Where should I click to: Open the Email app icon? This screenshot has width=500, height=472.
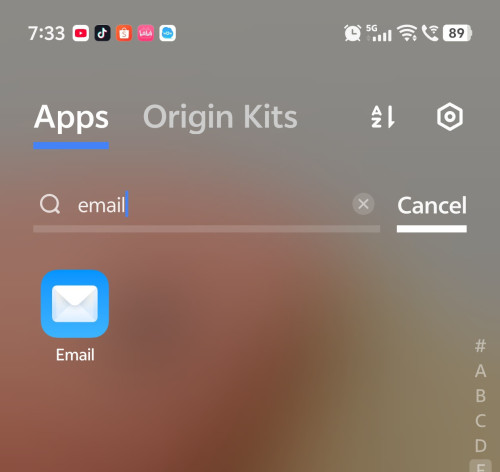tap(75, 304)
